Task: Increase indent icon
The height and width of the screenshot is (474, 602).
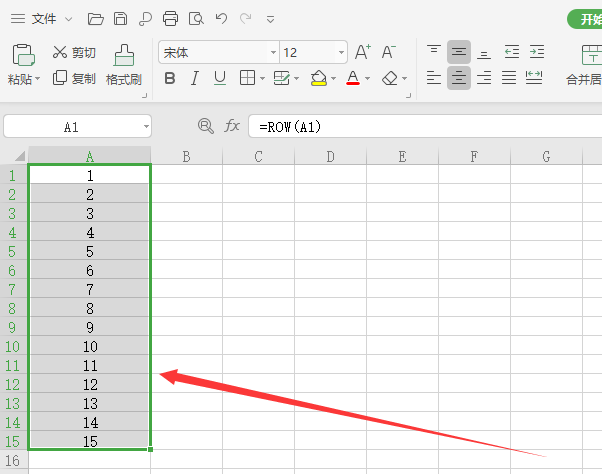Action: pos(537,52)
